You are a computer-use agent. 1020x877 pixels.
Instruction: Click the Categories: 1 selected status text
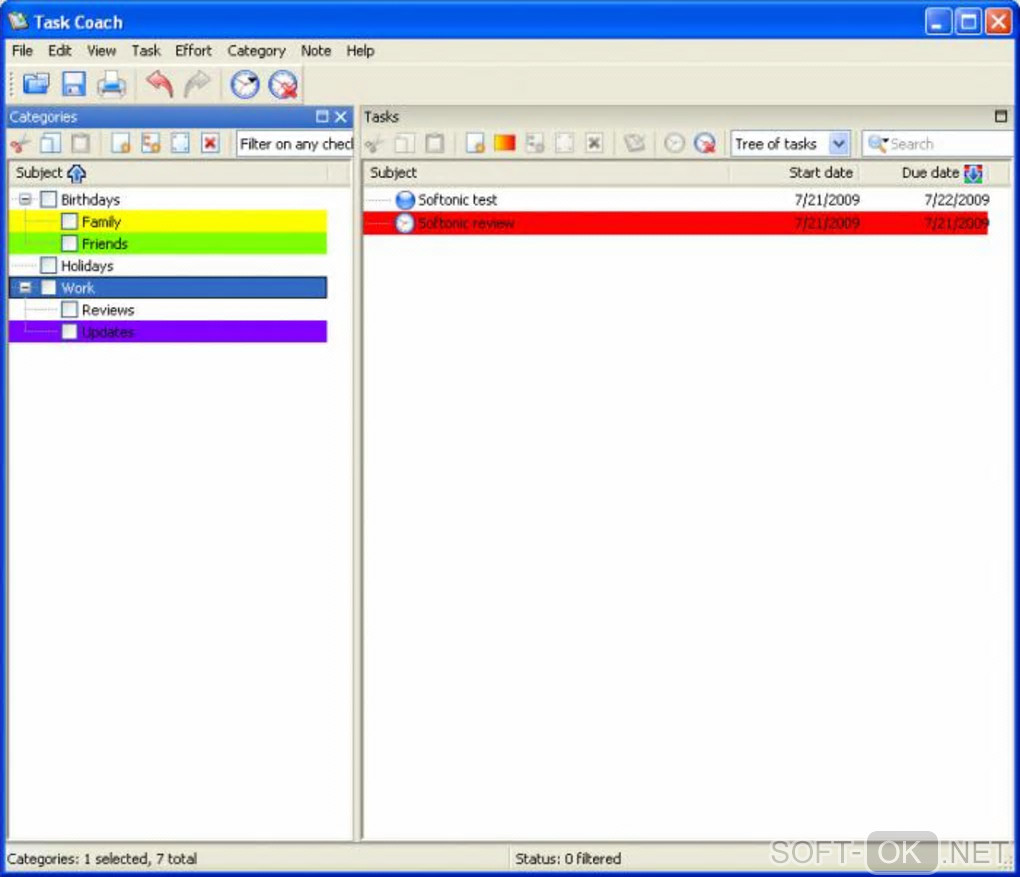[101, 859]
